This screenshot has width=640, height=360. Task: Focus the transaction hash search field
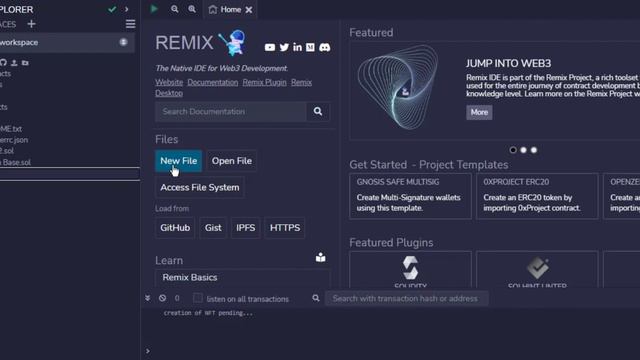click(406, 298)
